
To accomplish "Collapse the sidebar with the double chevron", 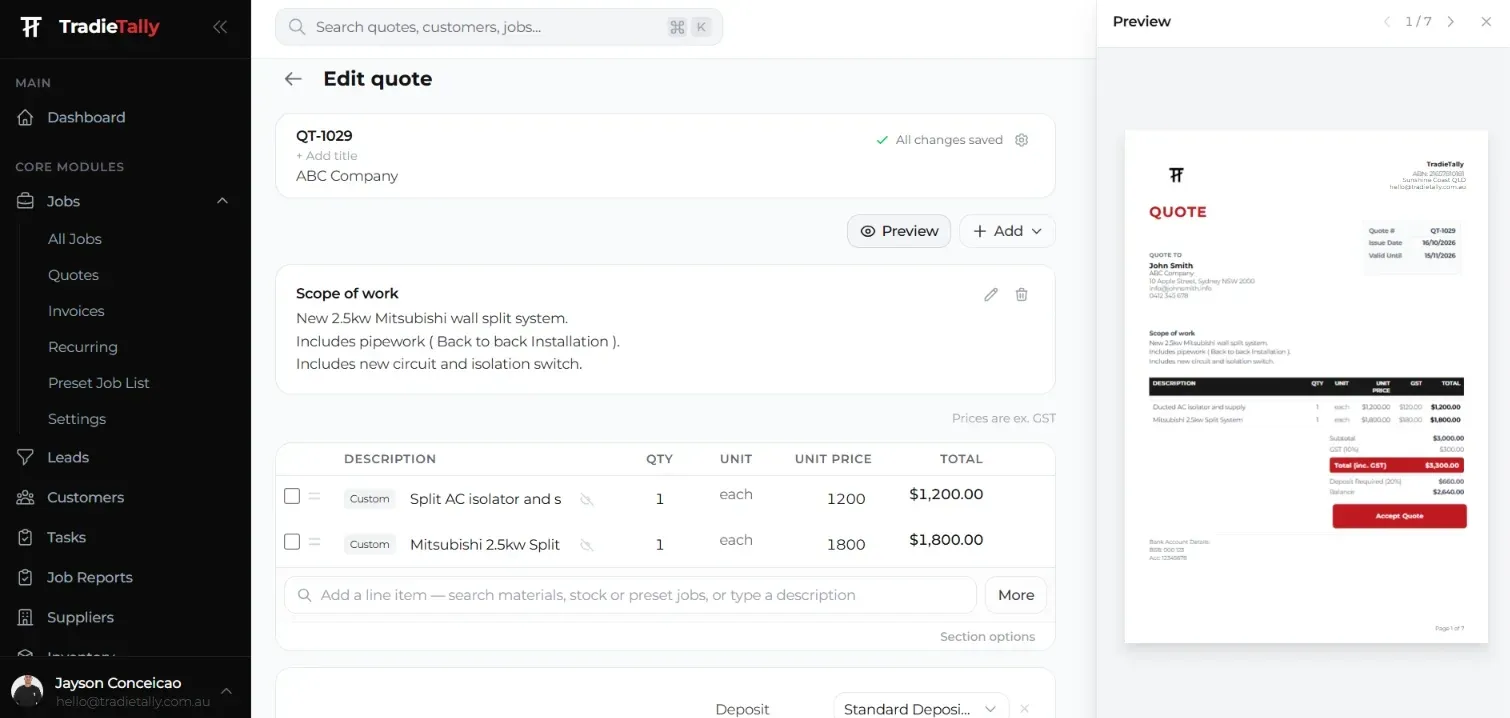I will [220, 27].
